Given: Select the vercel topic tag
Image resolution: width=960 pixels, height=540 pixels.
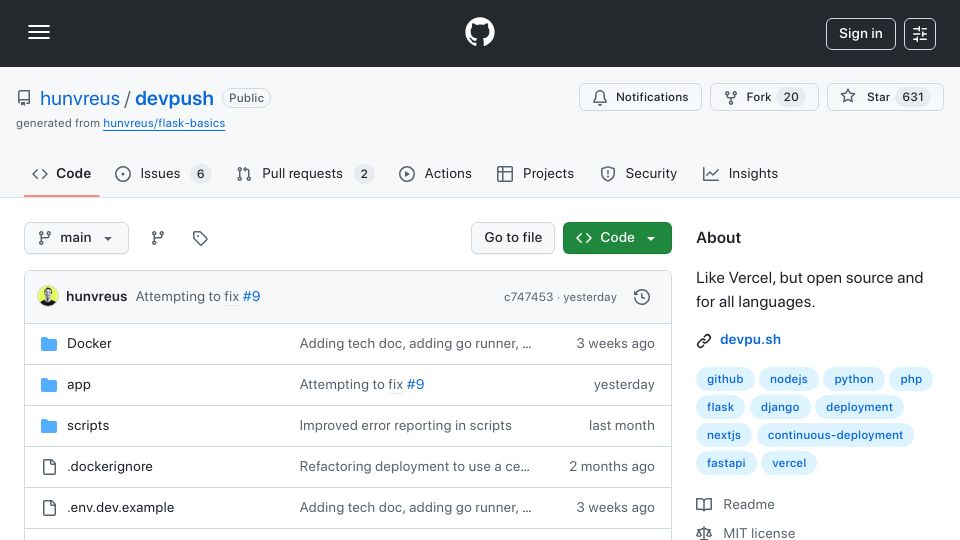Looking at the screenshot, I should click(789, 463).
